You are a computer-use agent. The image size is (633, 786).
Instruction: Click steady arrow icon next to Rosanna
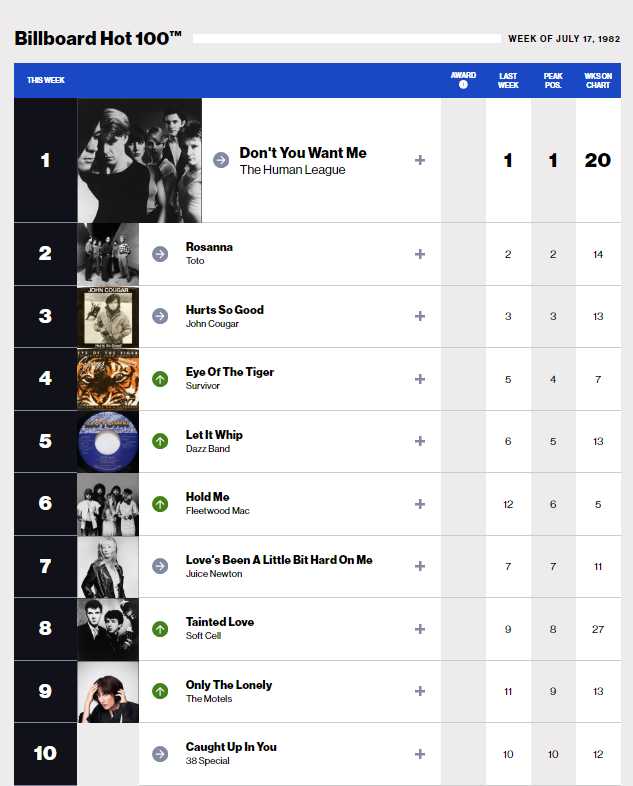(x=160, y=254)
